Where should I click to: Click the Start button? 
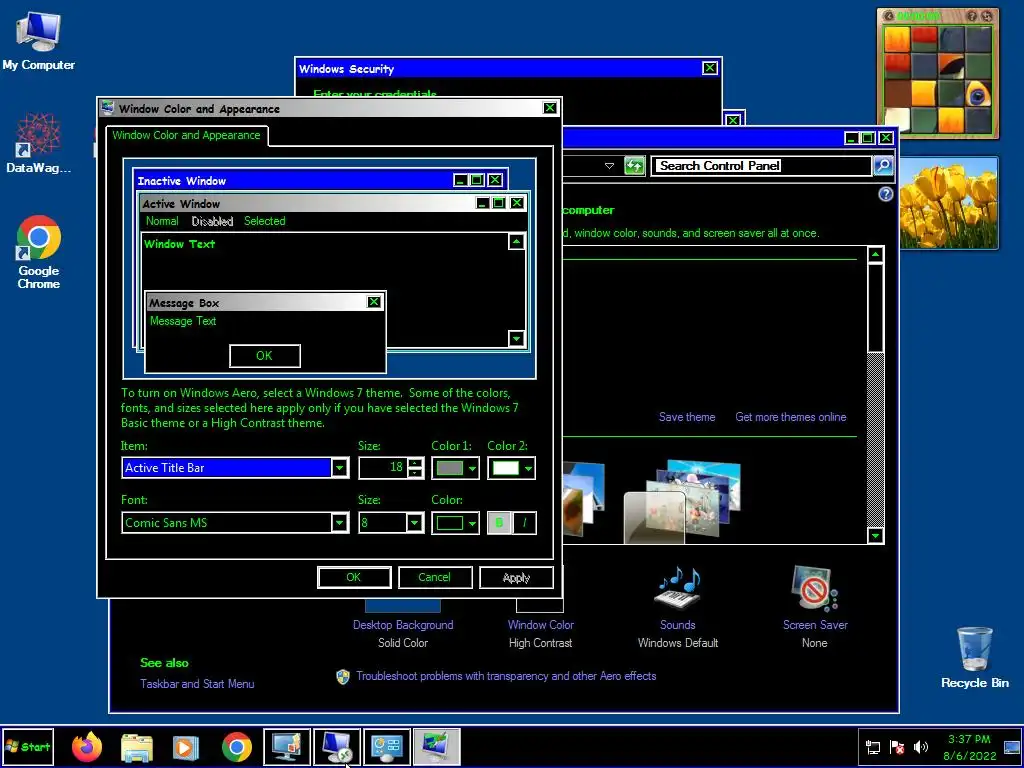pos(27,747)
